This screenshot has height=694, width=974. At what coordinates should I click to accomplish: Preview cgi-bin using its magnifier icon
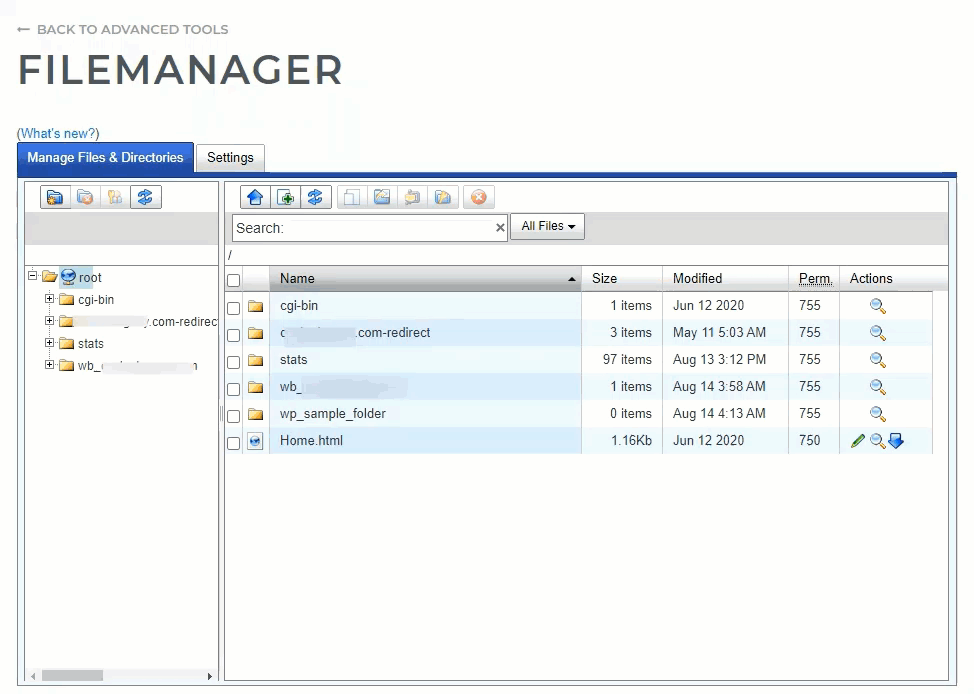tap(877, 306)
